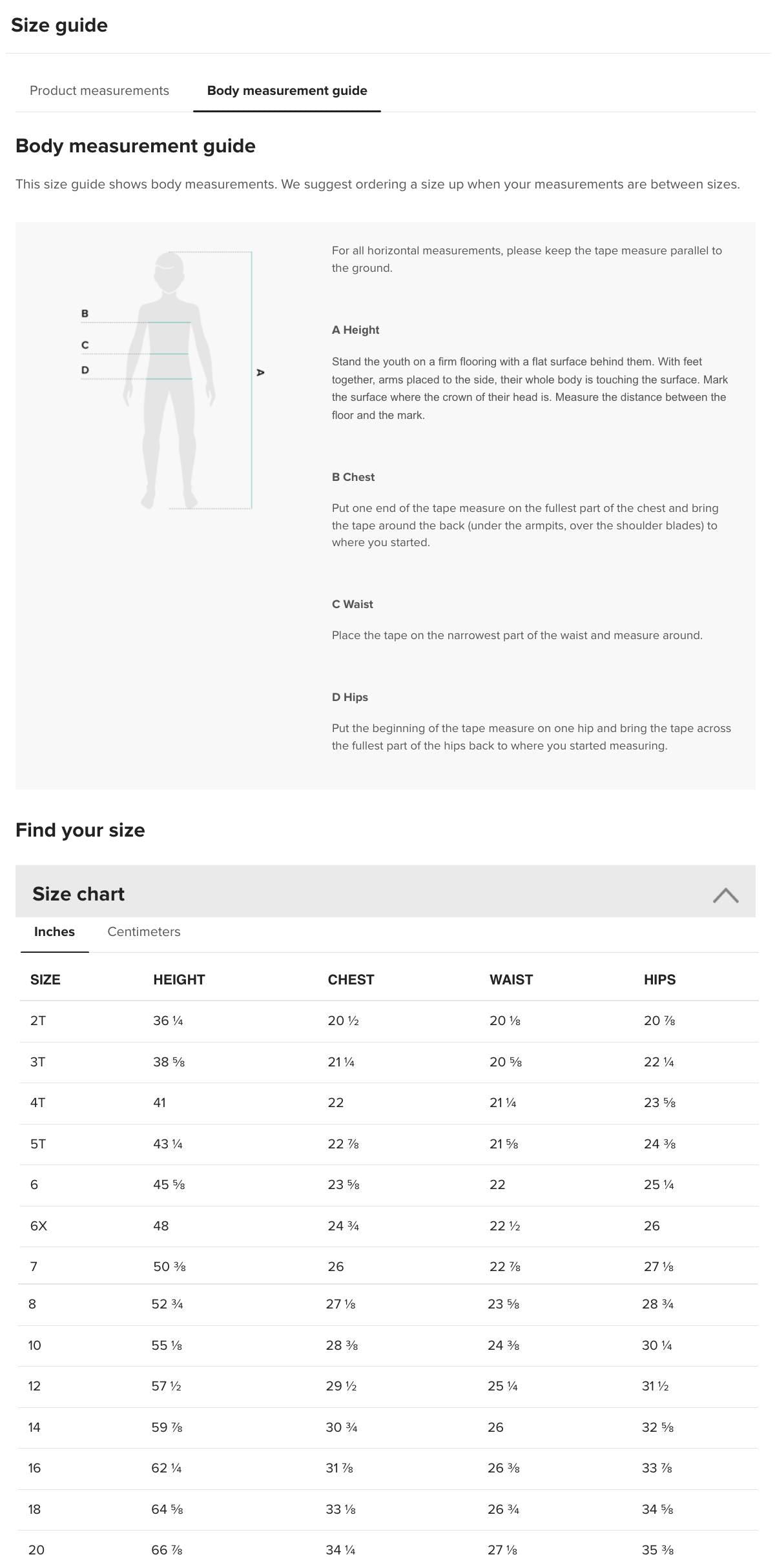
Task: Click the CHEST column header
Action: 351,979
